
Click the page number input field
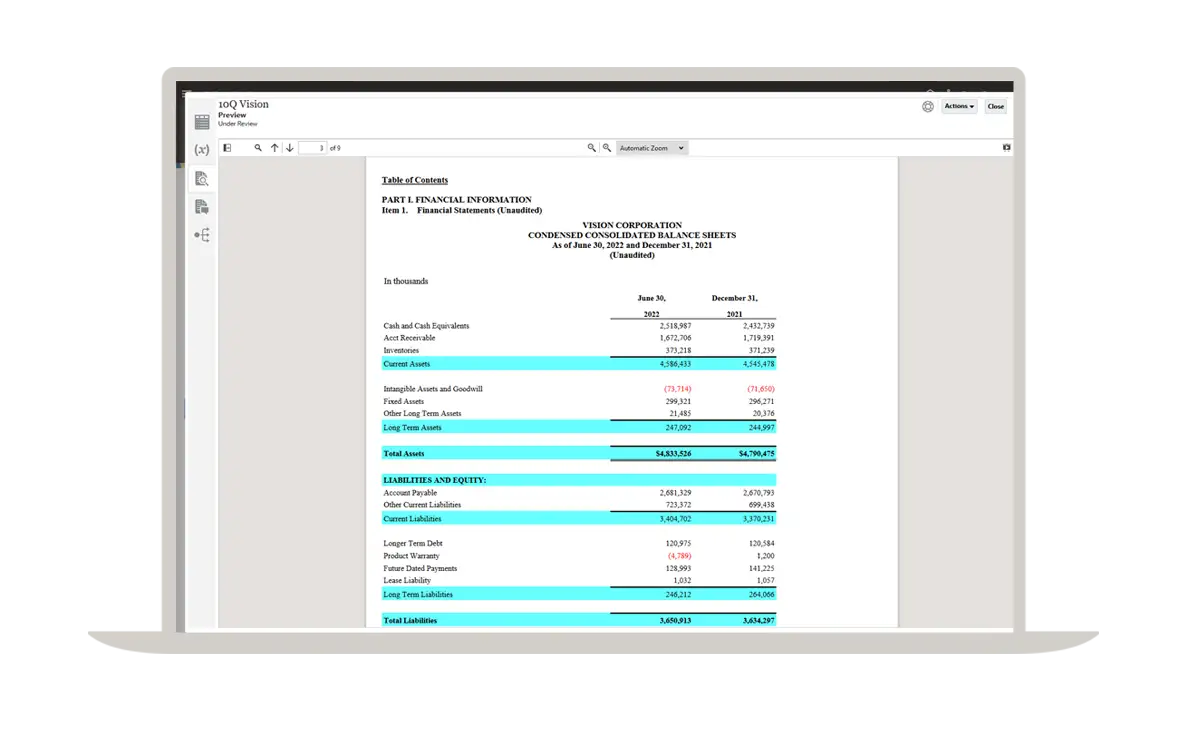pos(313,148)
